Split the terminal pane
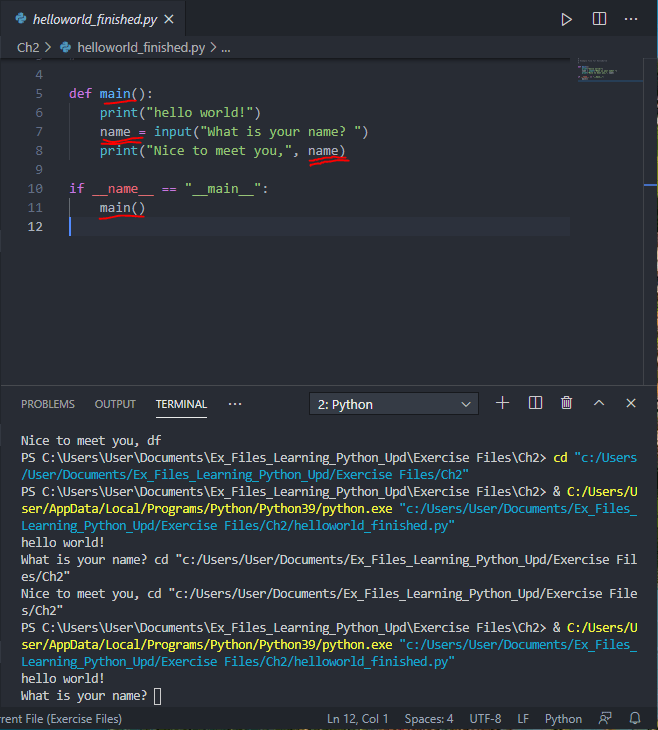 (535, 403)
